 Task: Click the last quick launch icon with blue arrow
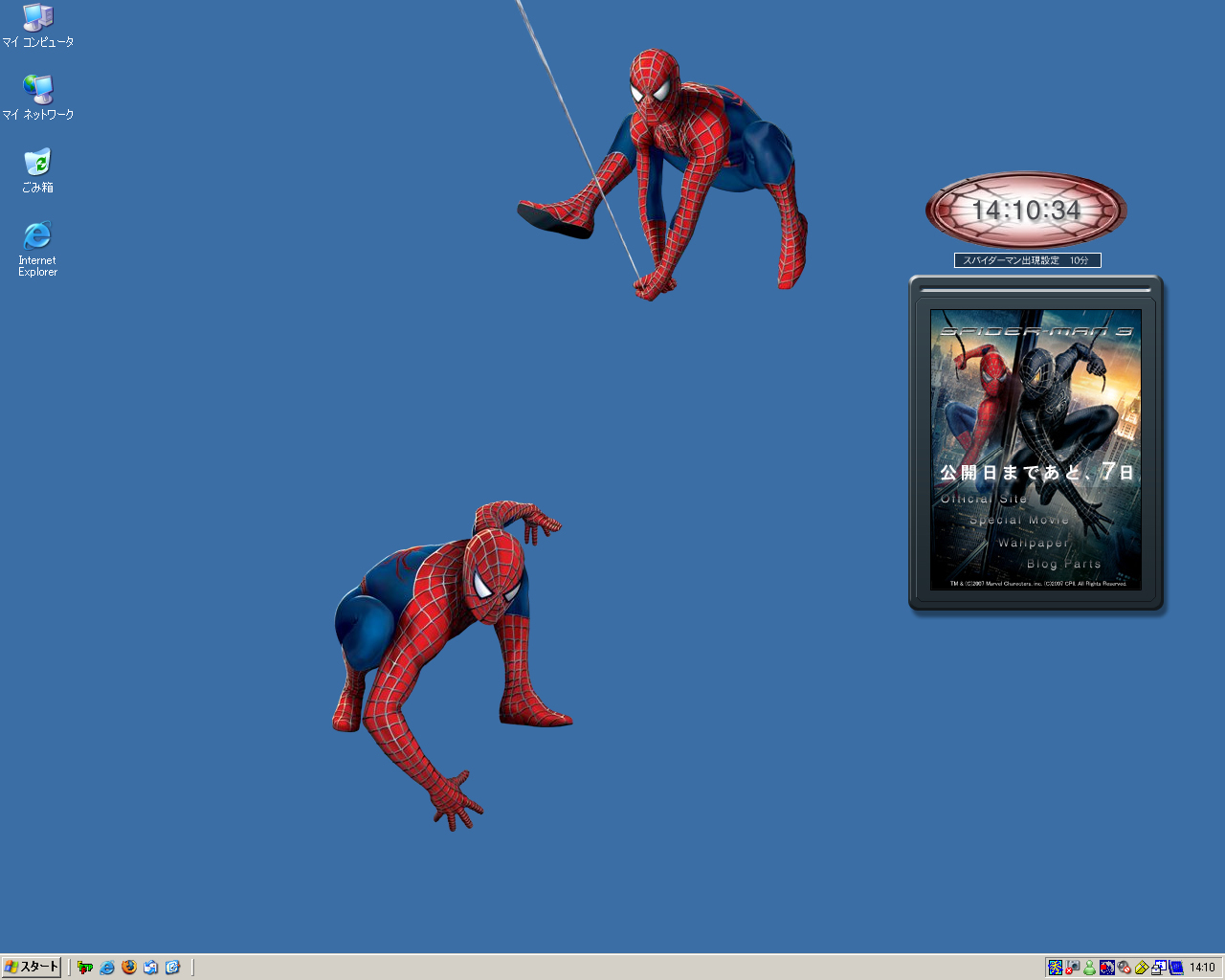click(x=173, y=968)
